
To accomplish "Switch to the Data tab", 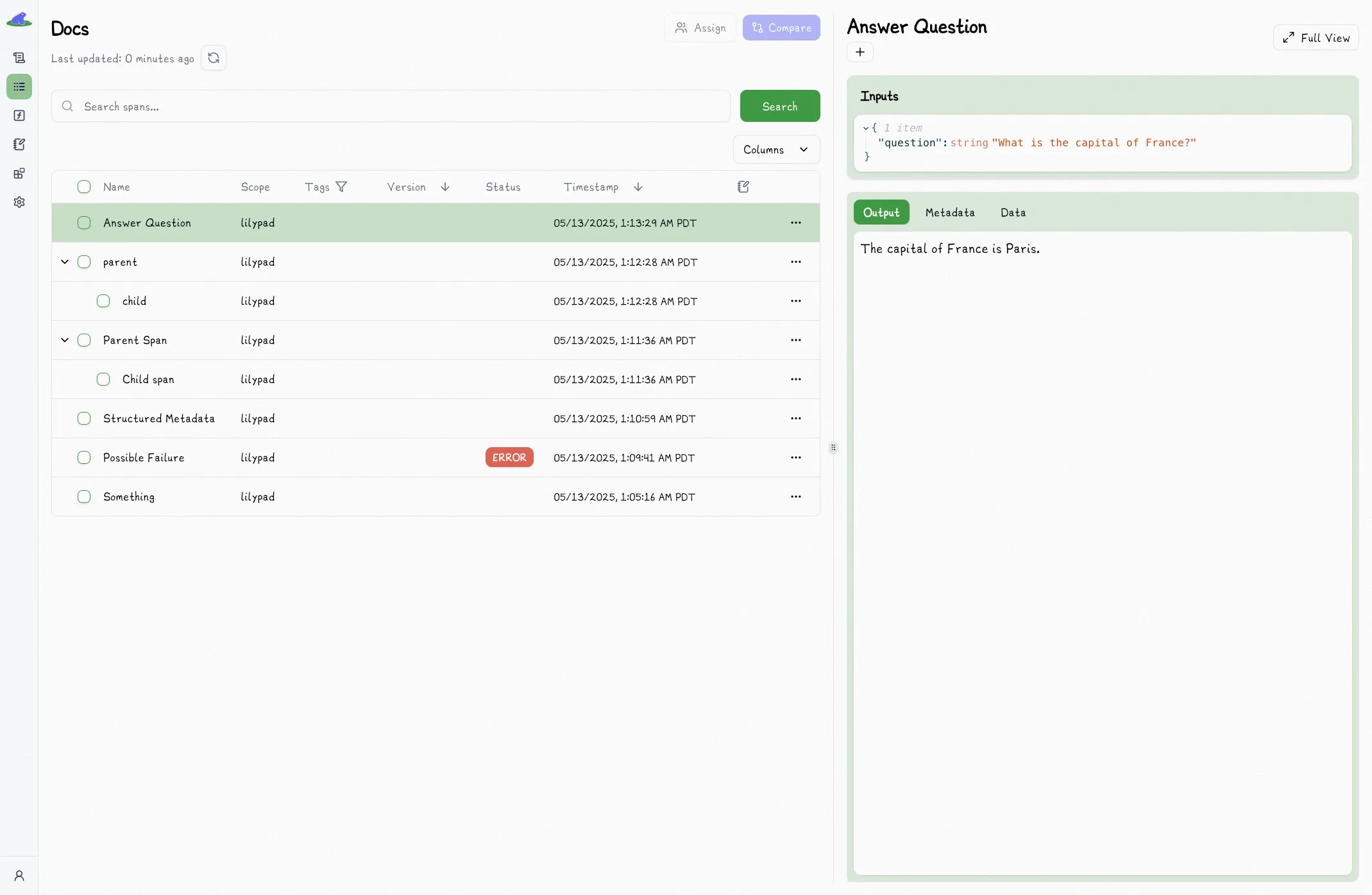I will pos(1013,212).
